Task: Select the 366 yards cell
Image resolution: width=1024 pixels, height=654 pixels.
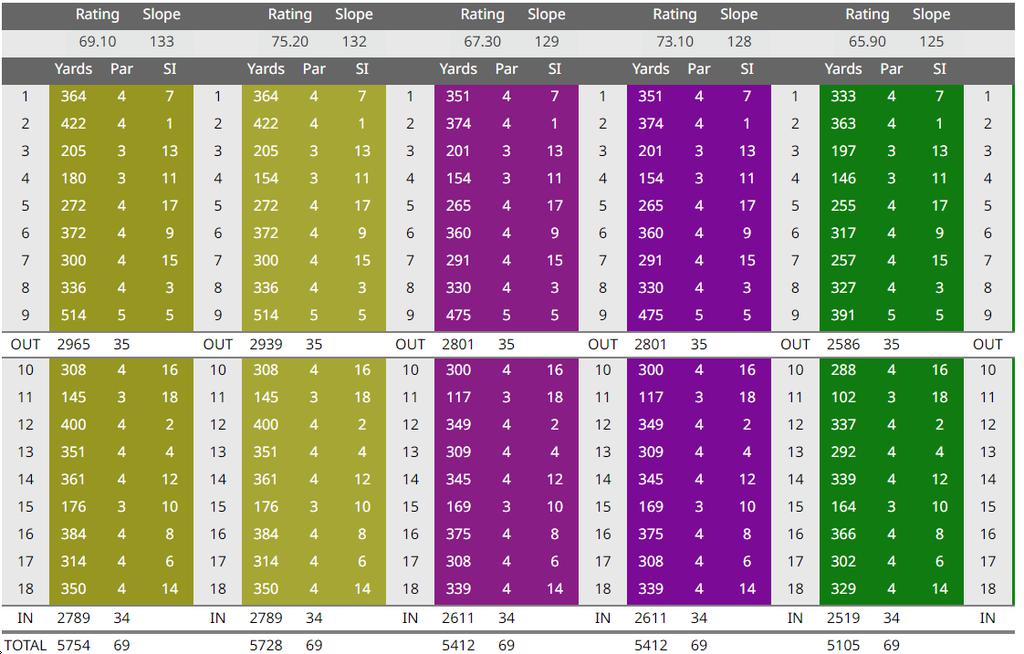Action: coord(843,534)
